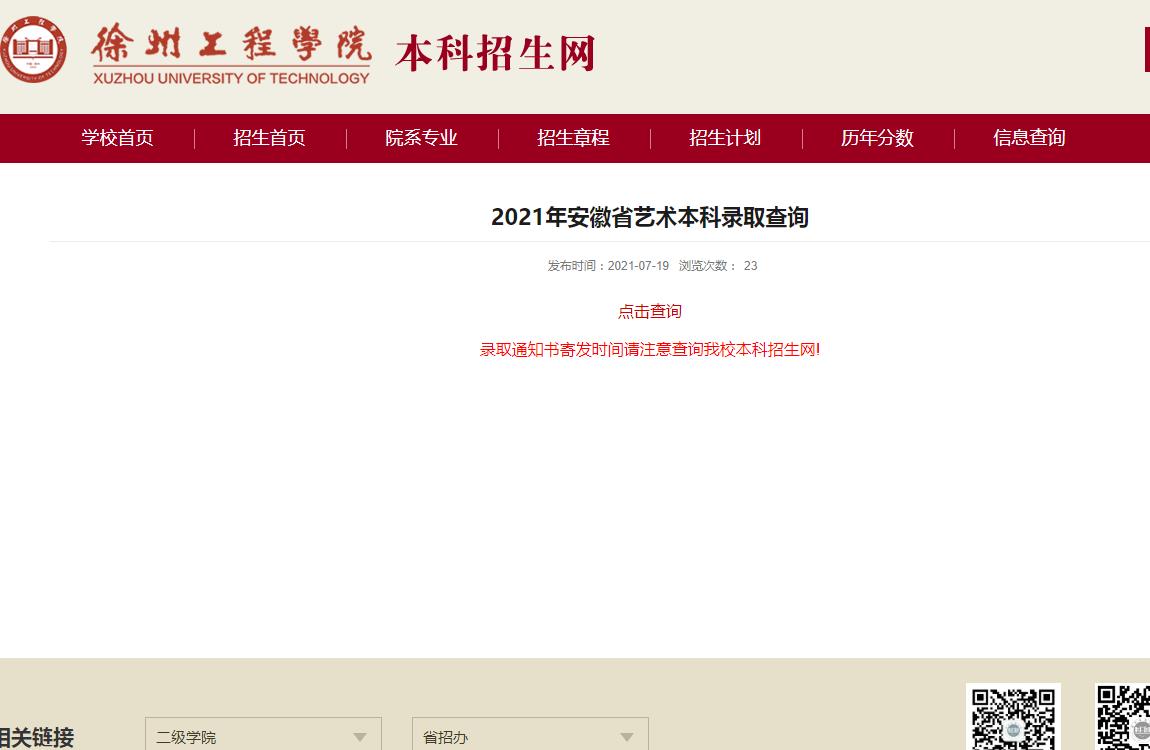Click red notice about 录取通知书寄发时间

(x=650, y=350)
